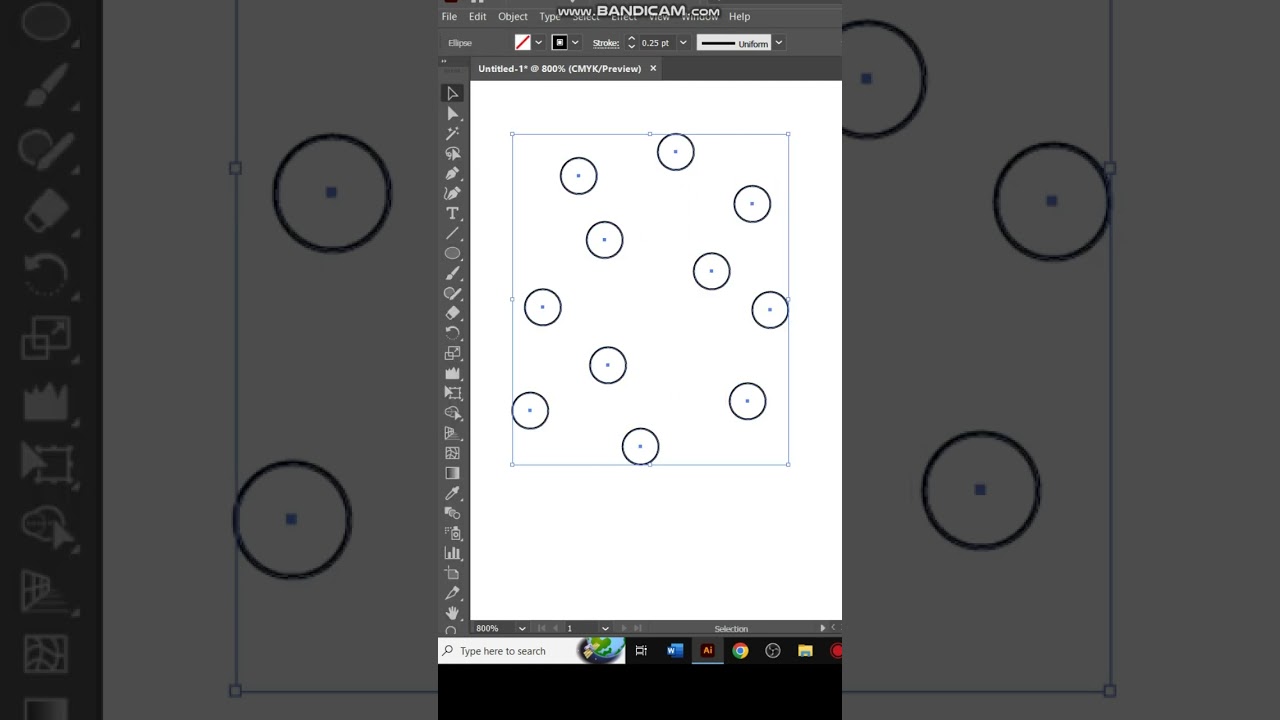This screenshot has width=1280, height=720.
Task: Open the File menu
Action: [x=449, y=16]
